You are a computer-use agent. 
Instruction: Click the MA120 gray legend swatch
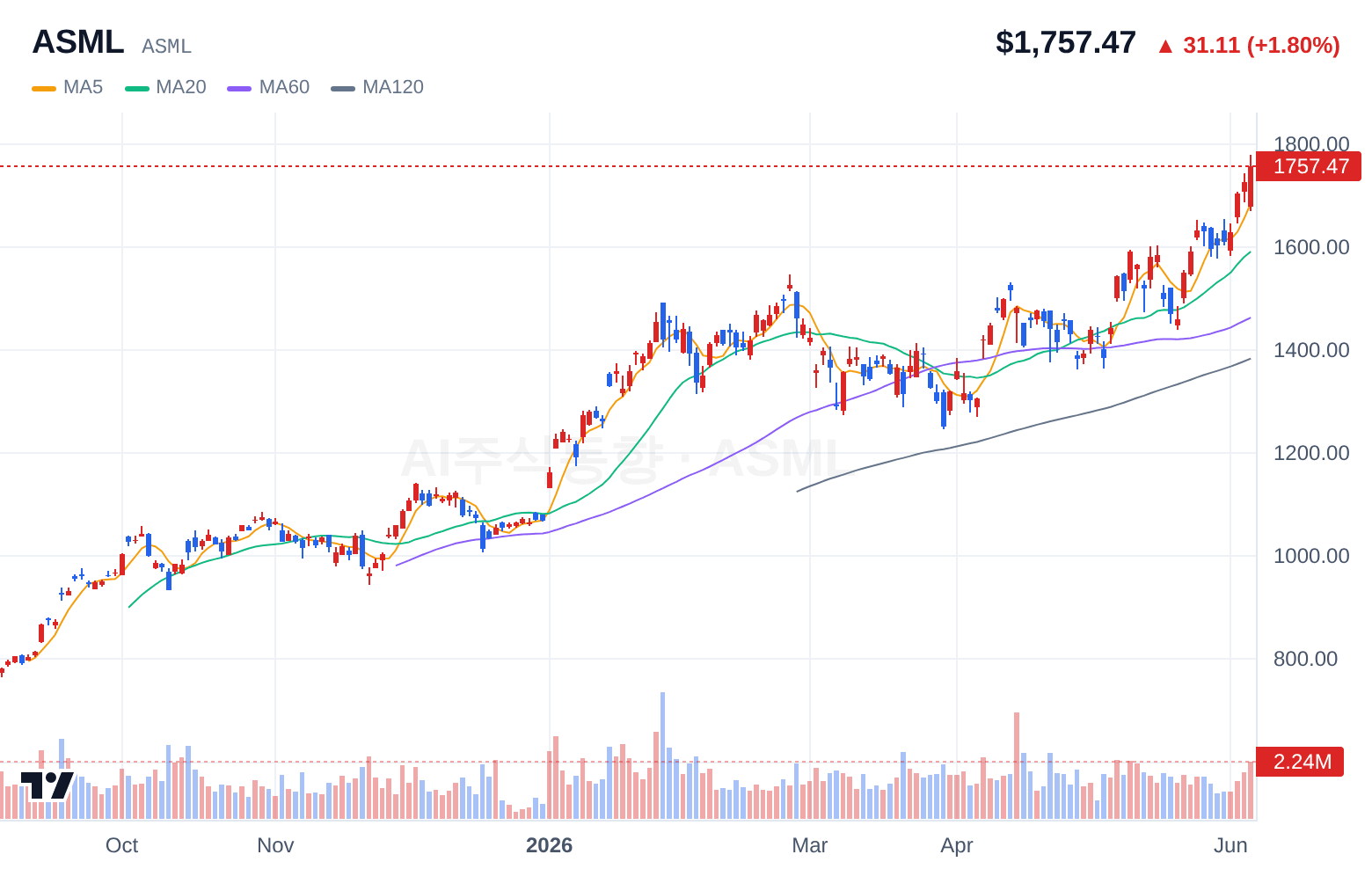(x=343, y=88)
